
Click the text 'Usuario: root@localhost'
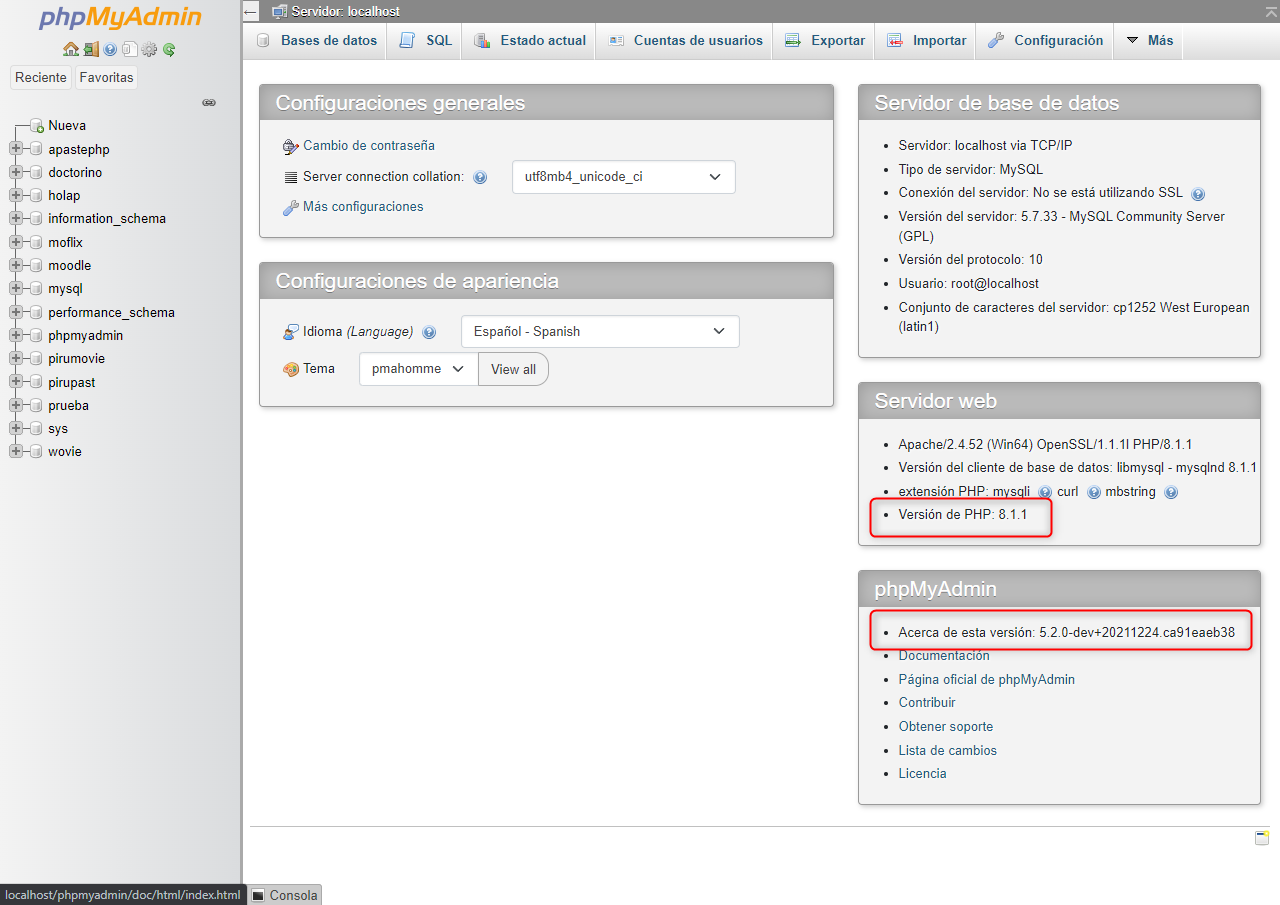pos(969,284)
